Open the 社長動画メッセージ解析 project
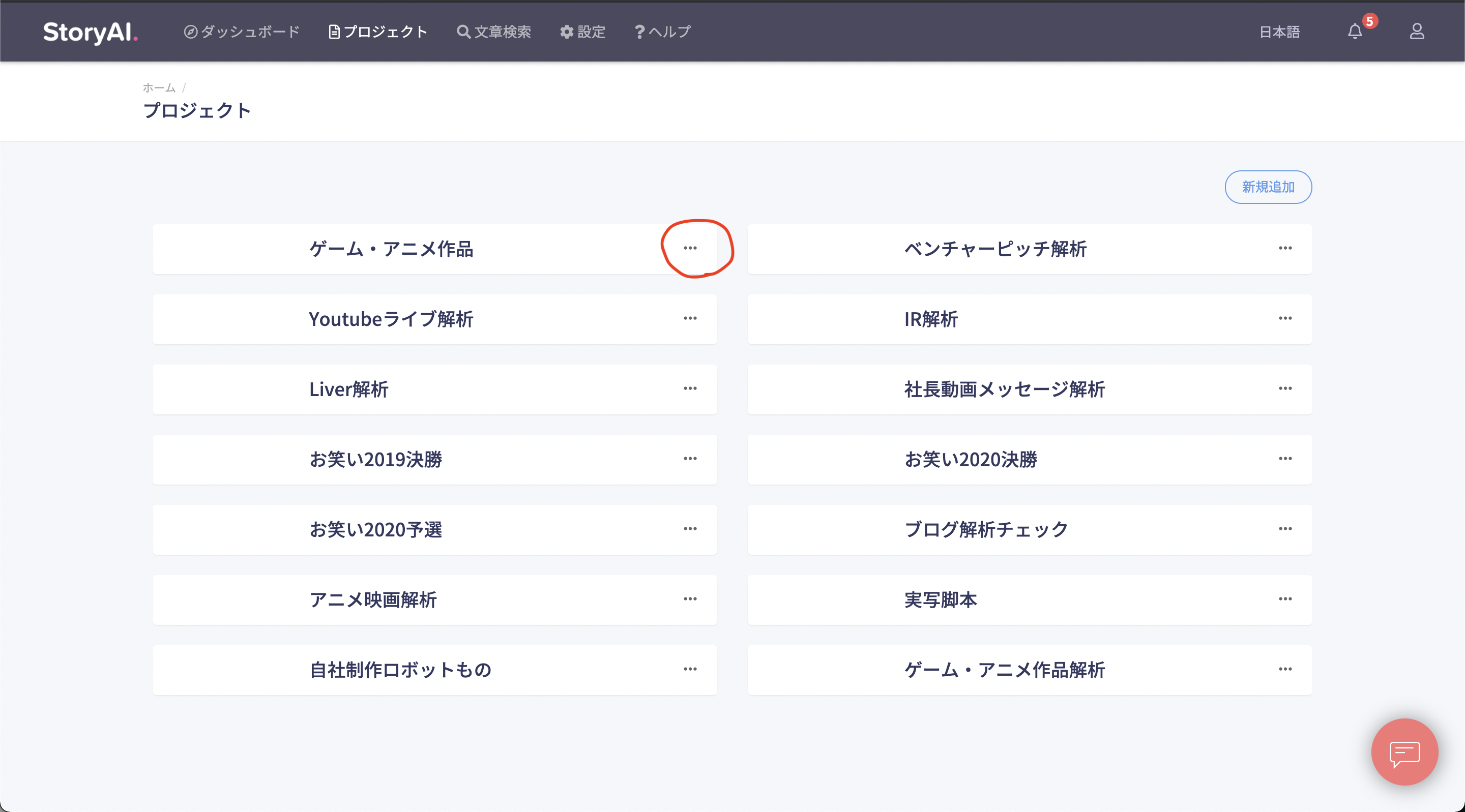This screenshot has height=812, width=1465. click(1004, 389)
